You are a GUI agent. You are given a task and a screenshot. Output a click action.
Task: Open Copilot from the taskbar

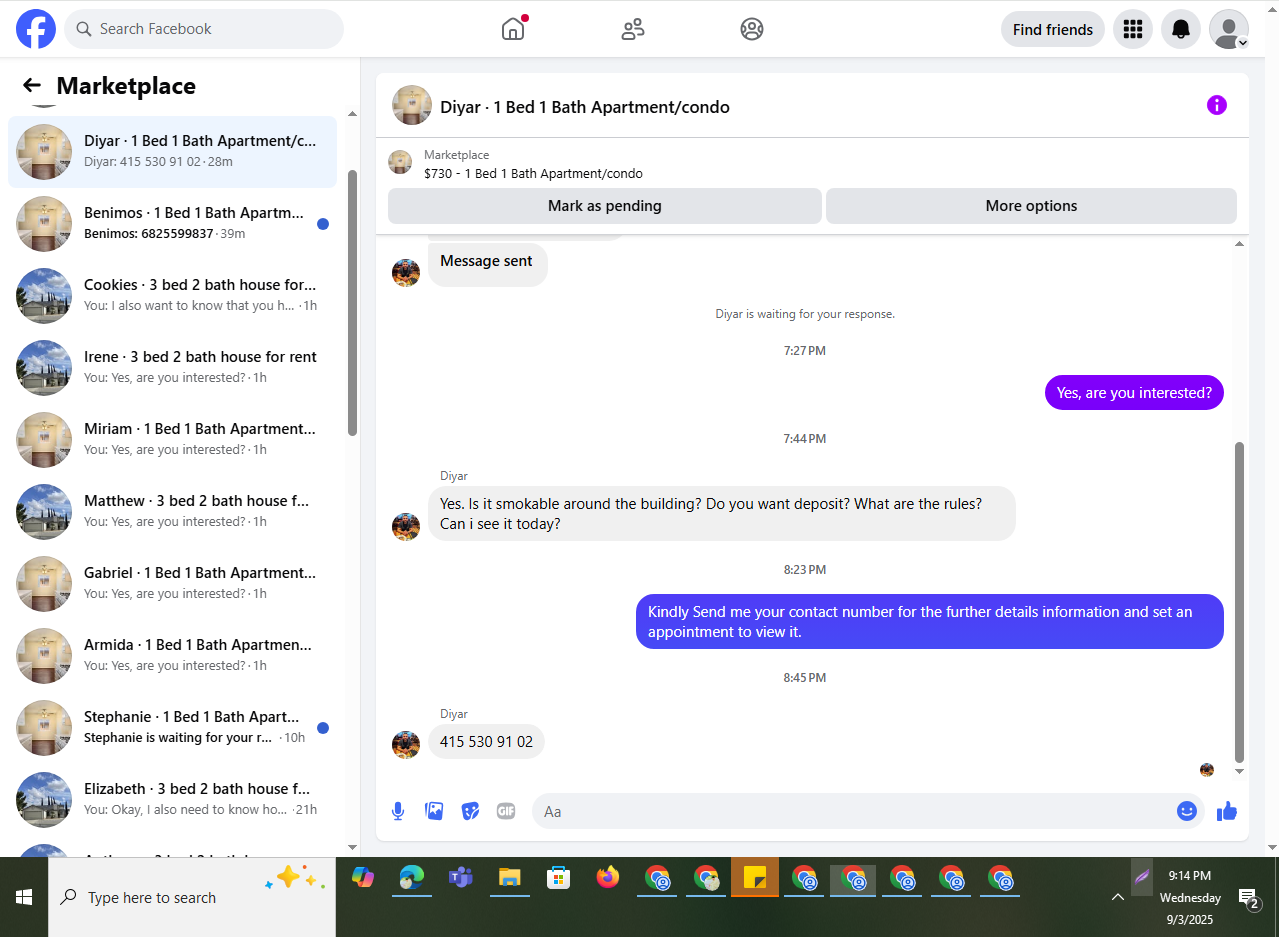[x=363, y=878]
